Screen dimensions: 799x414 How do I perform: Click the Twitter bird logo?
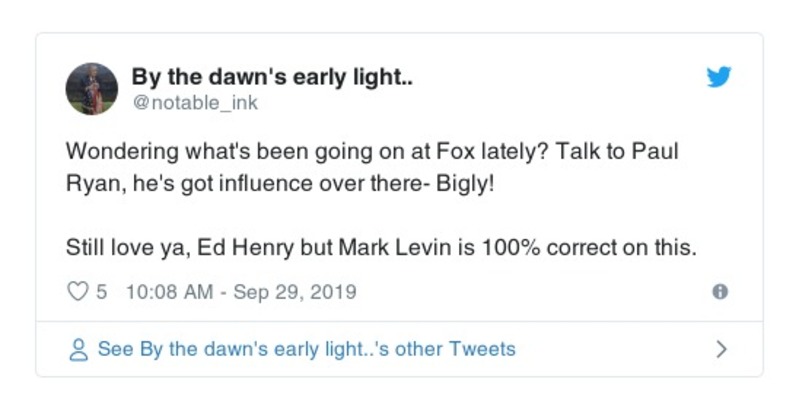click(x=718, y=77)
